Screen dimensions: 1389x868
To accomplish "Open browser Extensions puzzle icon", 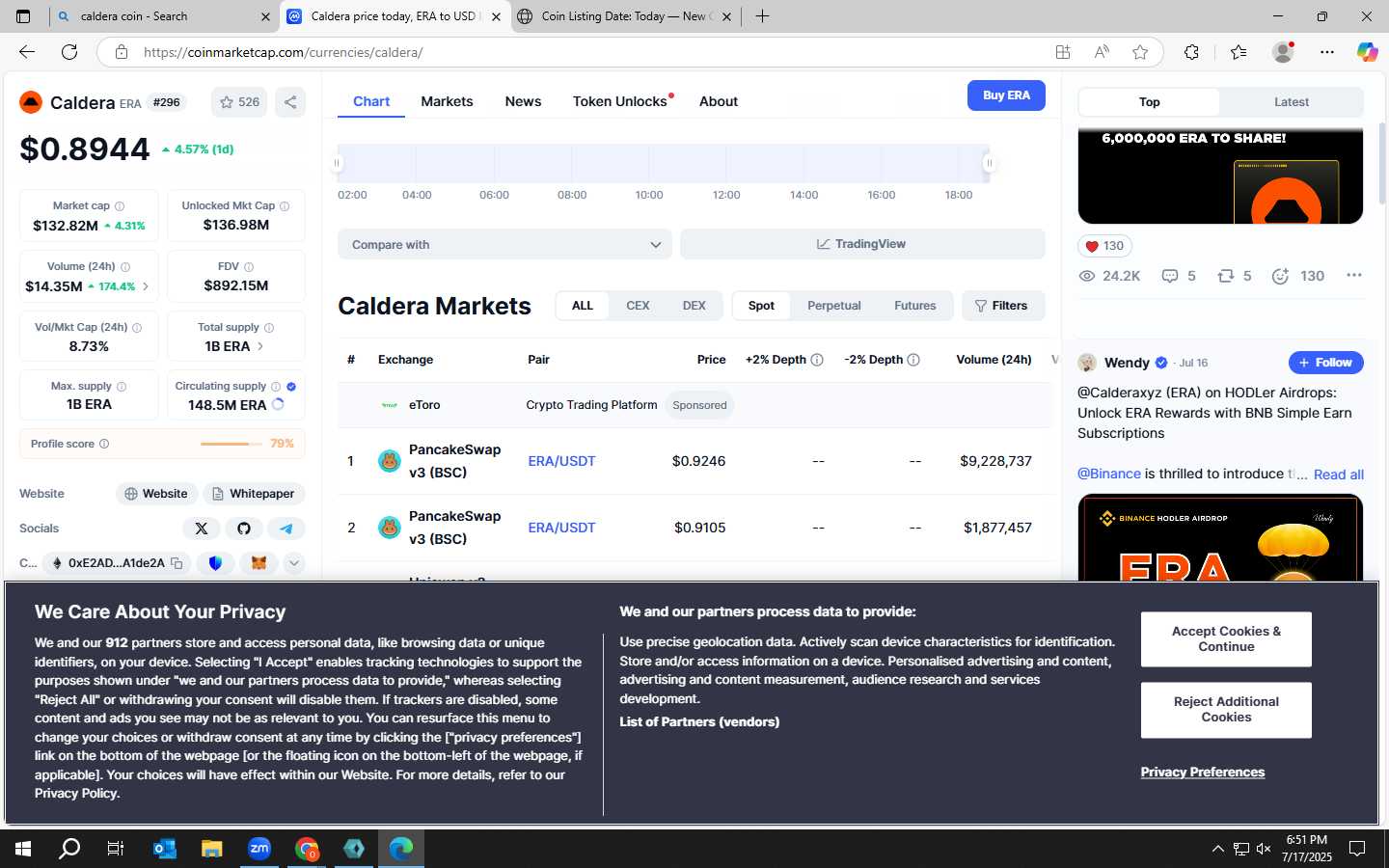I will point(1191,52).
